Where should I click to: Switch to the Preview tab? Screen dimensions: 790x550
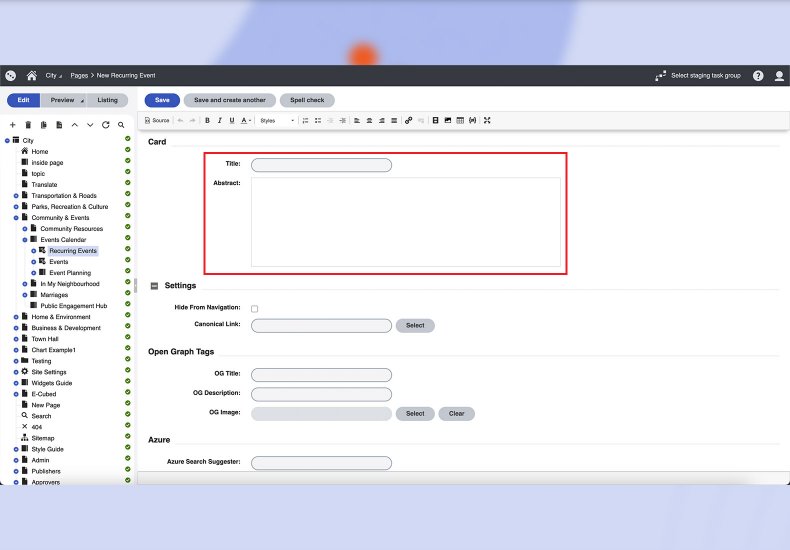[63, 100]
